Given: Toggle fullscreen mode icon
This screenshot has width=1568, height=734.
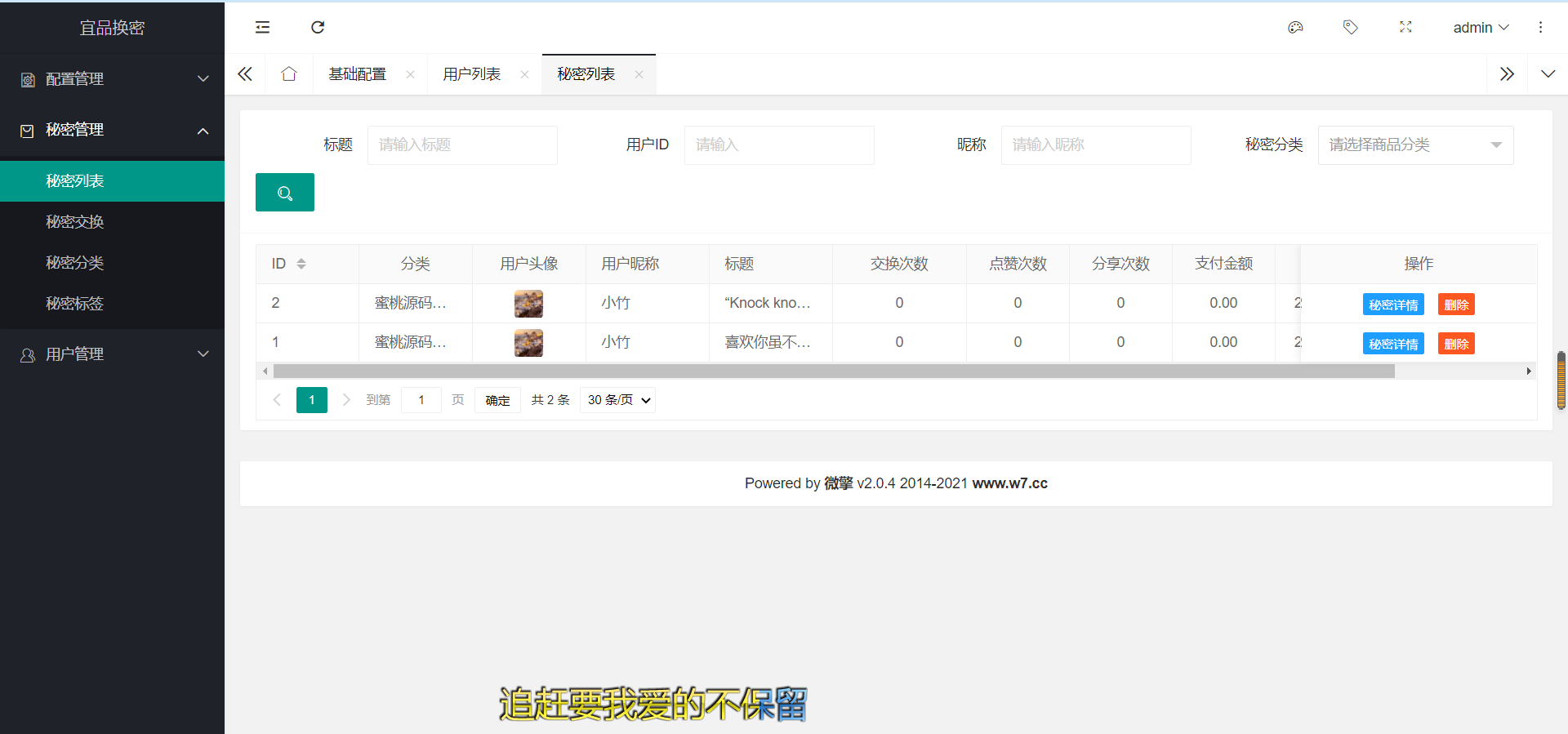Looking at the screenshot, I should pyautogui.click(x=1405, y=28).
